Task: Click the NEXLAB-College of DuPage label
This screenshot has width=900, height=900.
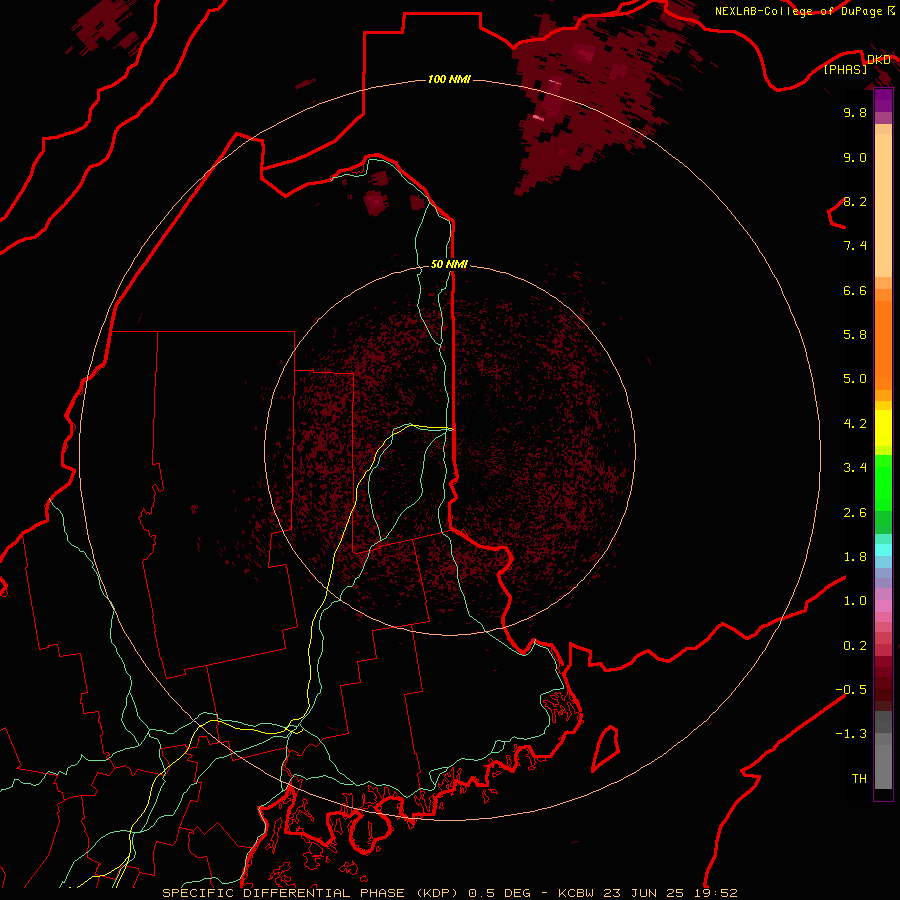Action: tap(799, 11)
